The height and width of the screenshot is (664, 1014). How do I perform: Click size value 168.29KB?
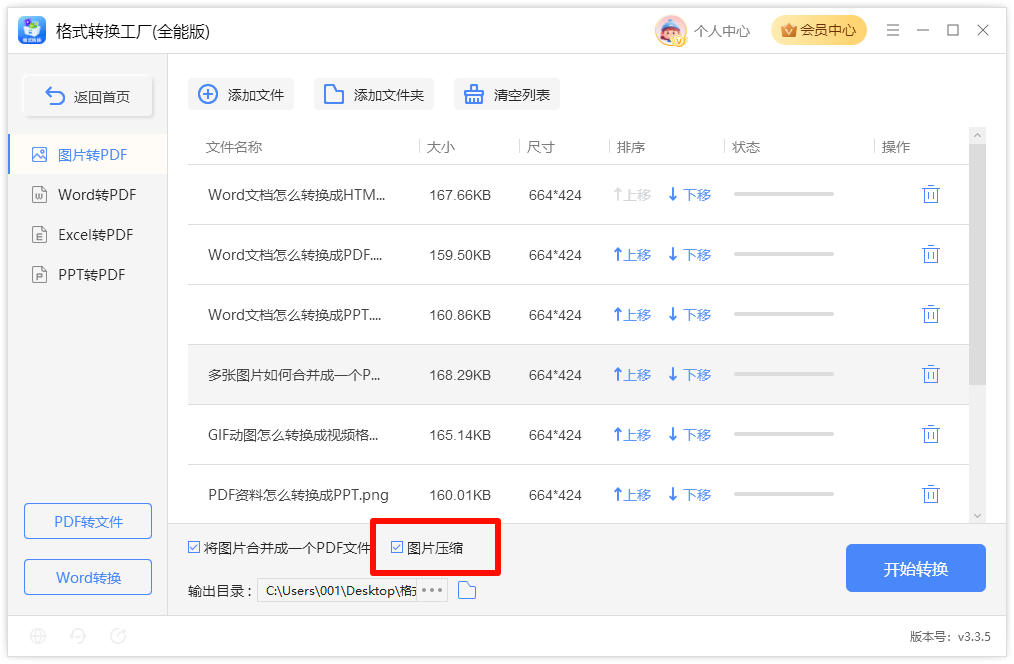coord(460,375)
